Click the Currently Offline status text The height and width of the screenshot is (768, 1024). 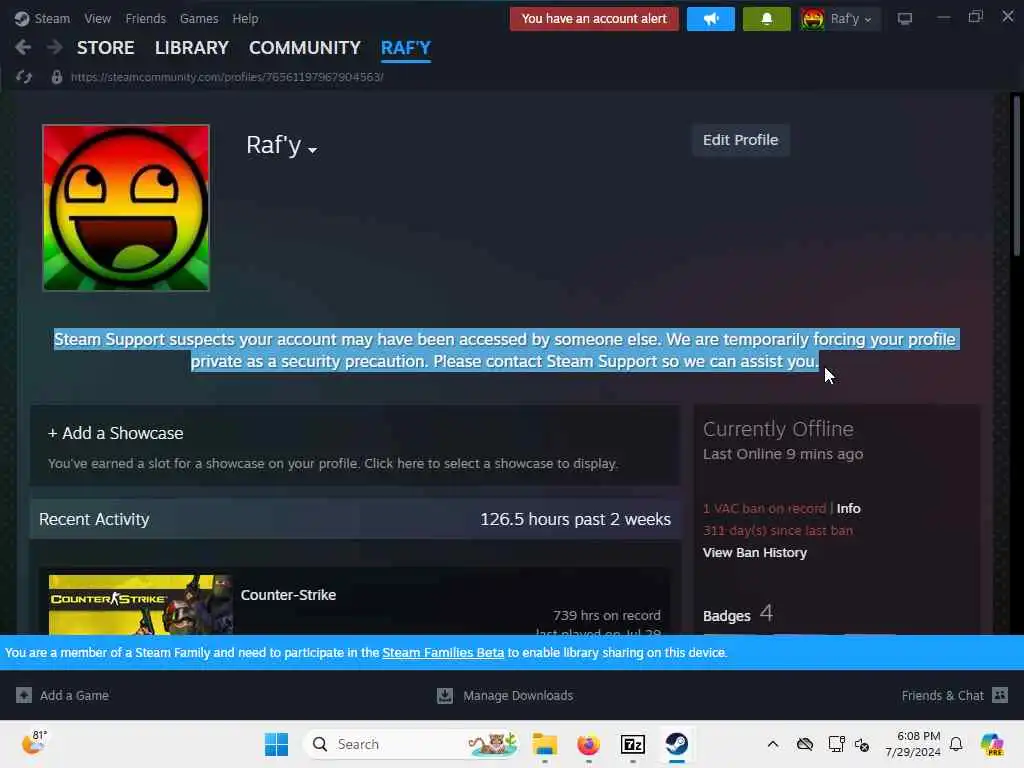[x=778, y=429]
